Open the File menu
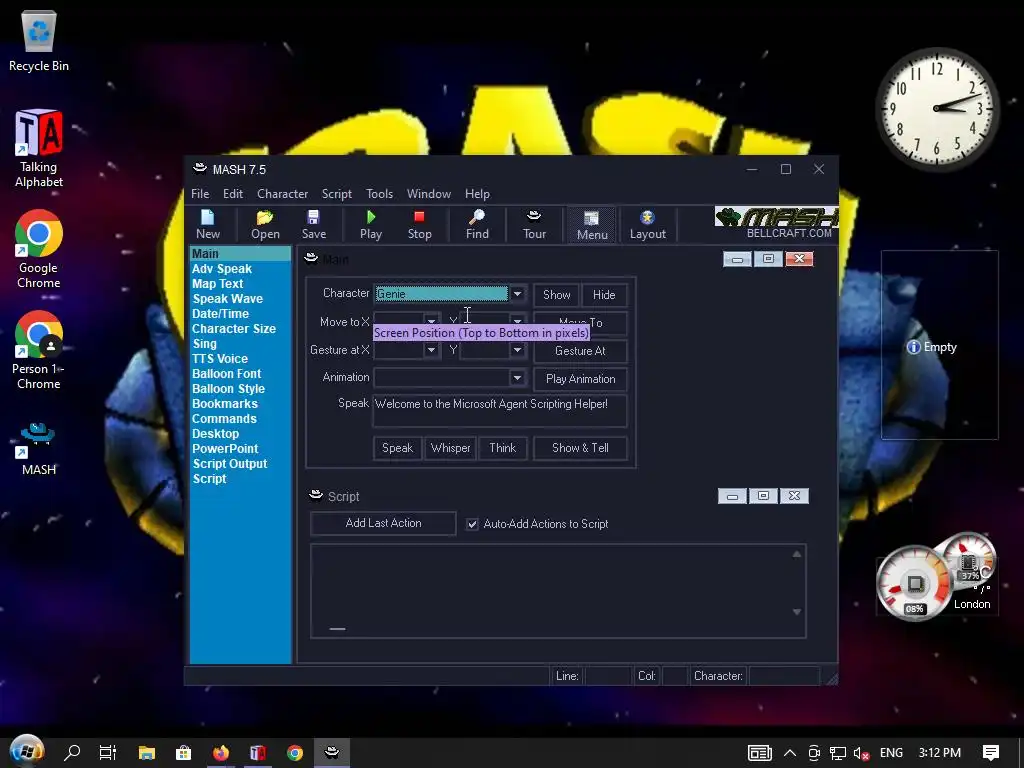 point(200,194)
